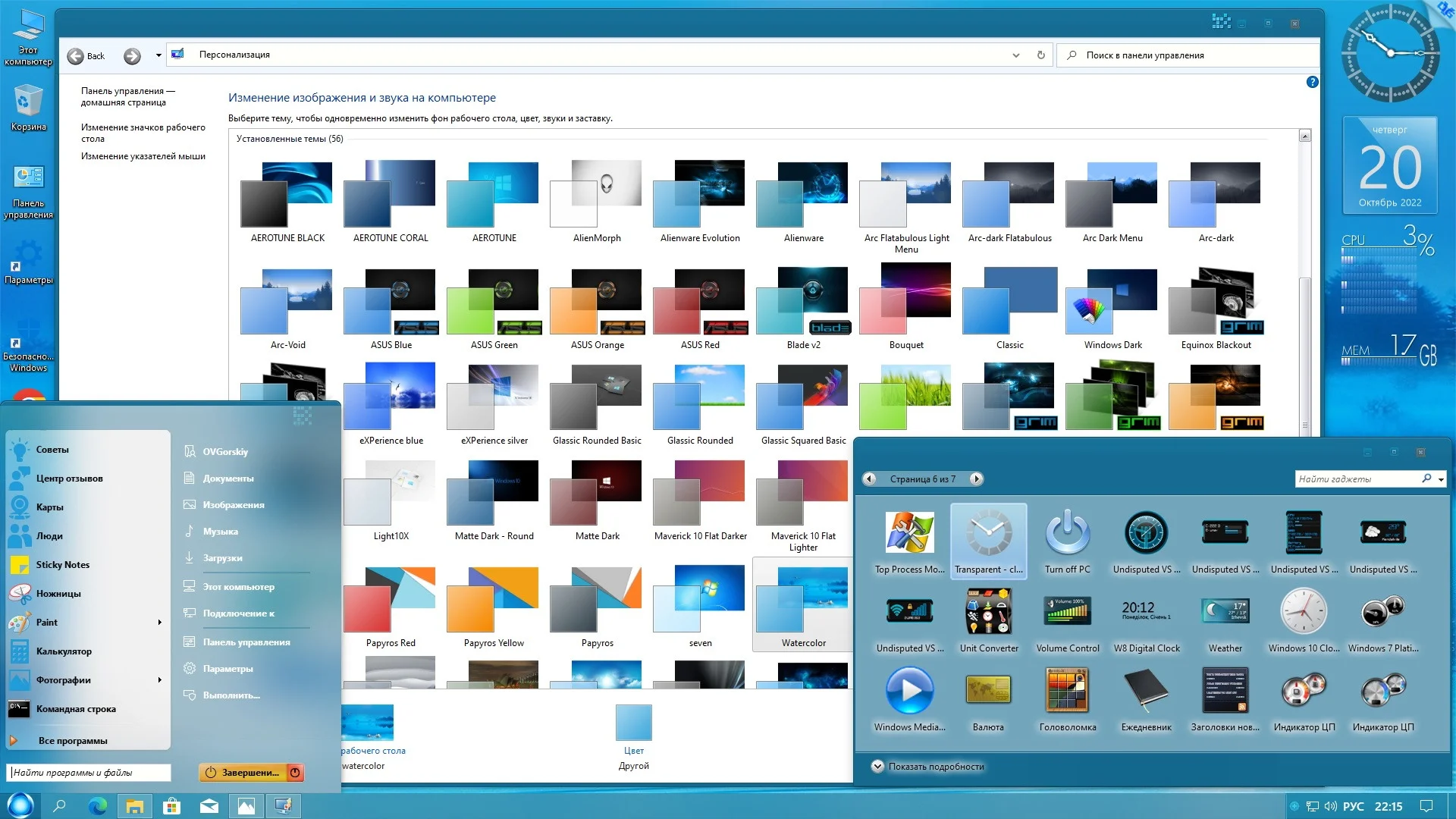
Task: Open the Color swatch setting
Action: 633,723
